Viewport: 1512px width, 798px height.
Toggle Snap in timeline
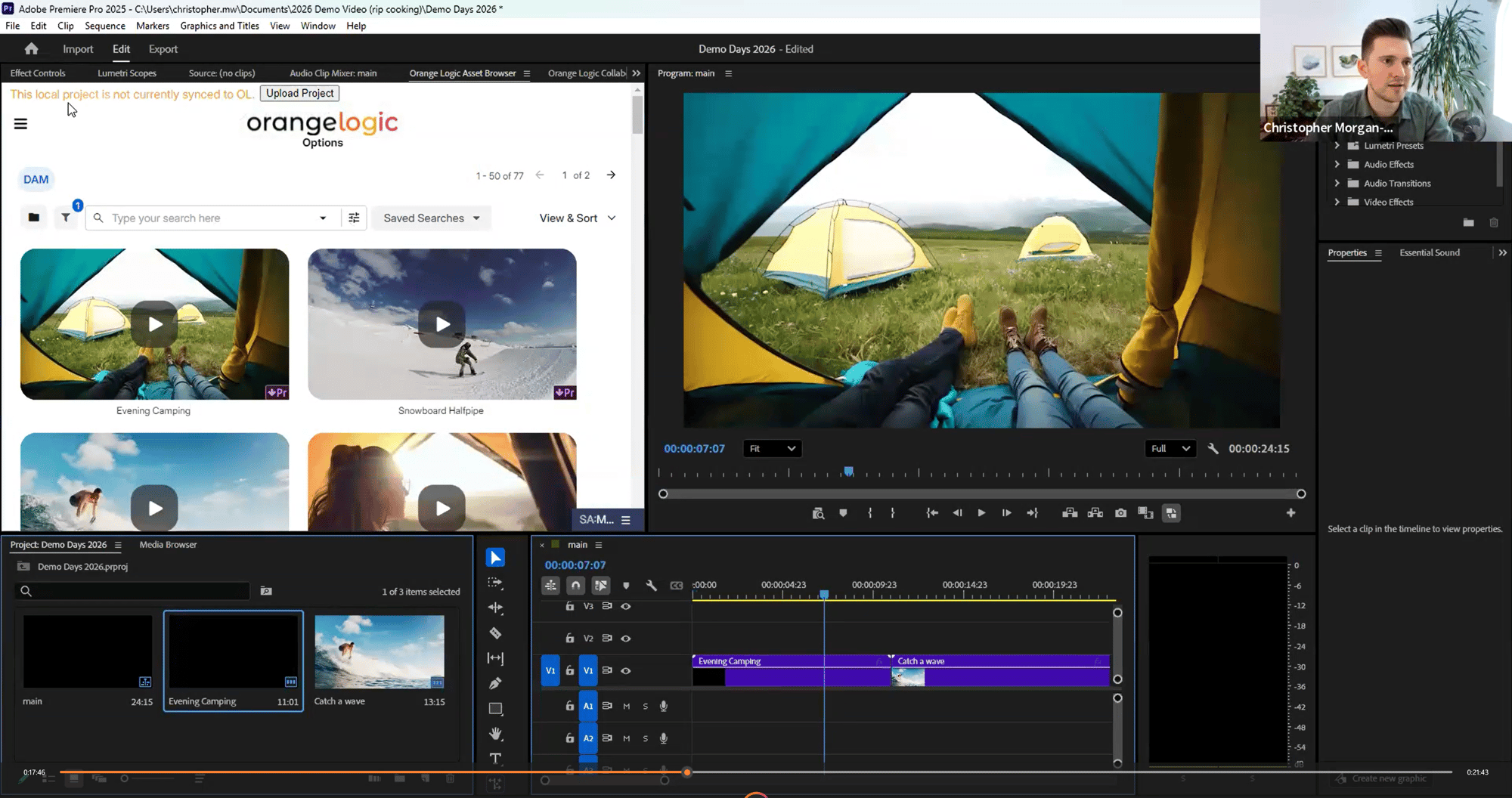tap(576, 586)
